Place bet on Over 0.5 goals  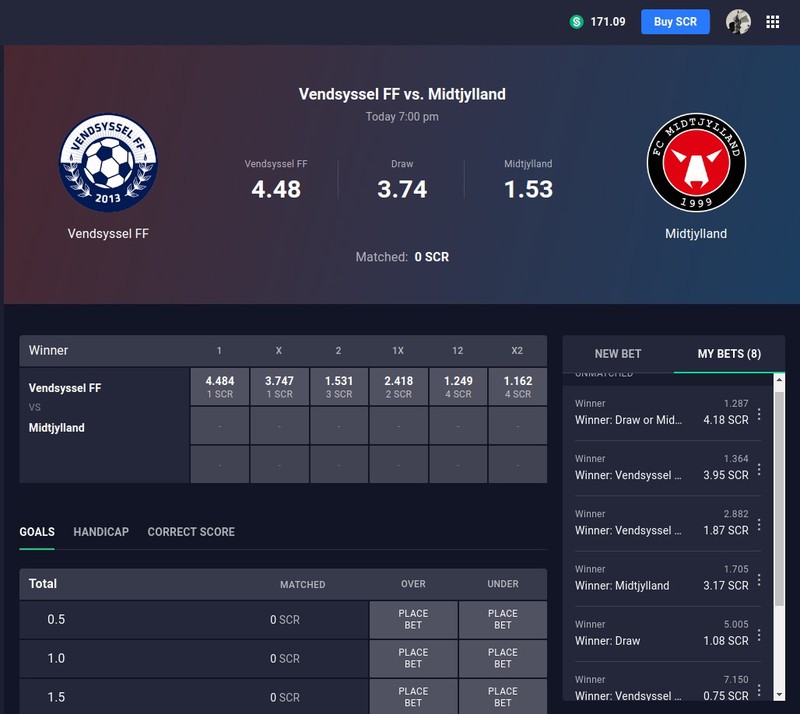coord(413,619)
